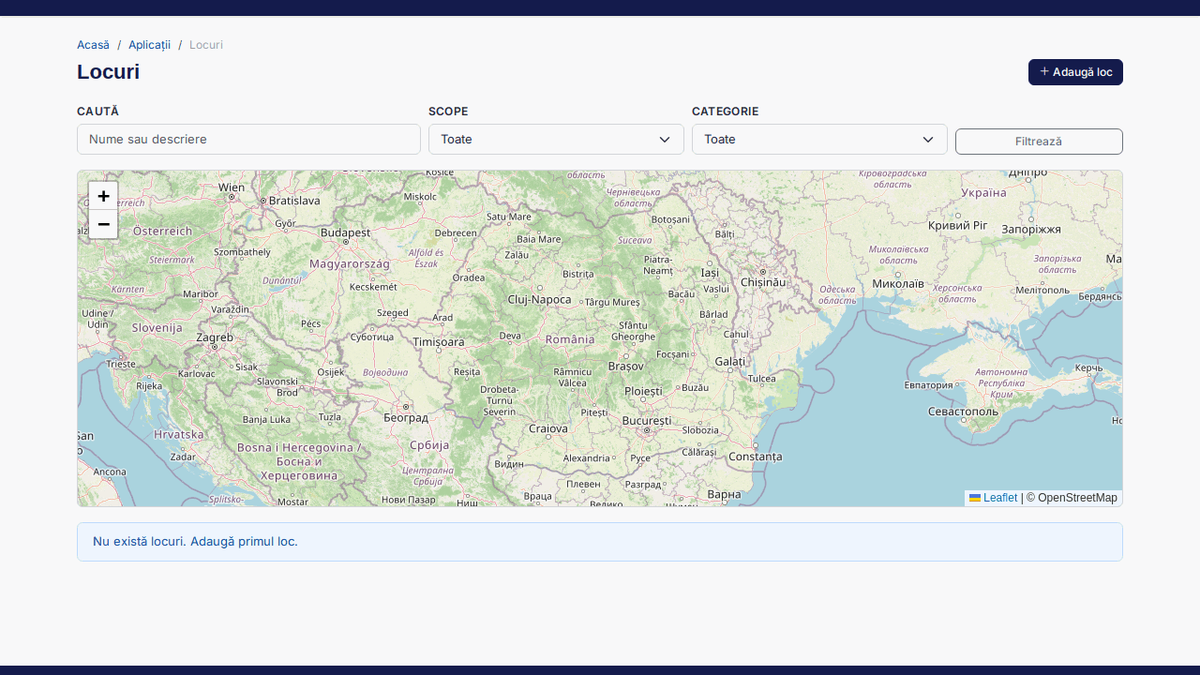Screen dimensions: 1200x675
Task: Open the Aplicații breadcrumb link
Action: coord(150,45)
